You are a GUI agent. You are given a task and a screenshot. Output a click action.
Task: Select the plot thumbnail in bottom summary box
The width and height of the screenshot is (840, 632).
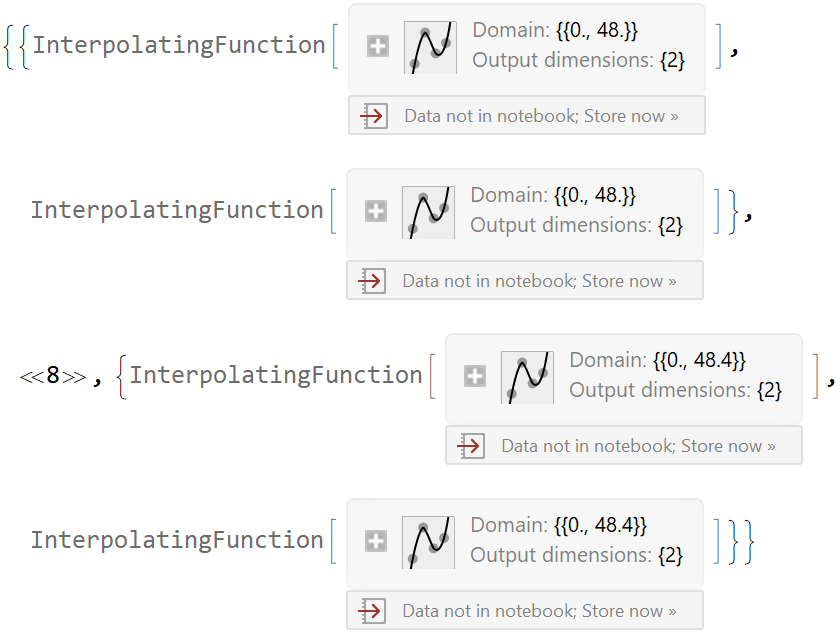click(x=428, y=542)
